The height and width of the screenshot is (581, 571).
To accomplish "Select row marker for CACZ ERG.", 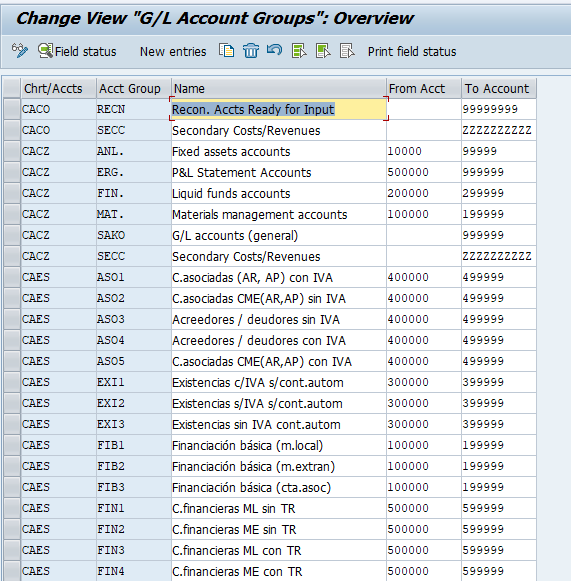I will coord(12,172).
